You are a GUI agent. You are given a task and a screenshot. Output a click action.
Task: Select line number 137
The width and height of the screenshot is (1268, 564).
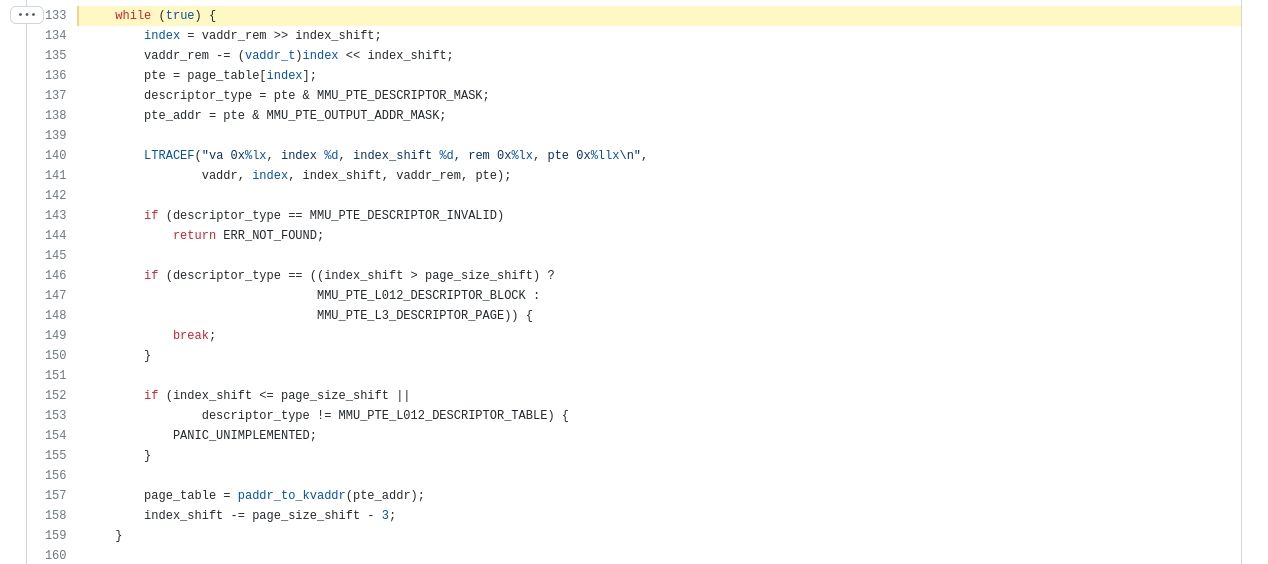pyautogui.click(x=56, y=96)
